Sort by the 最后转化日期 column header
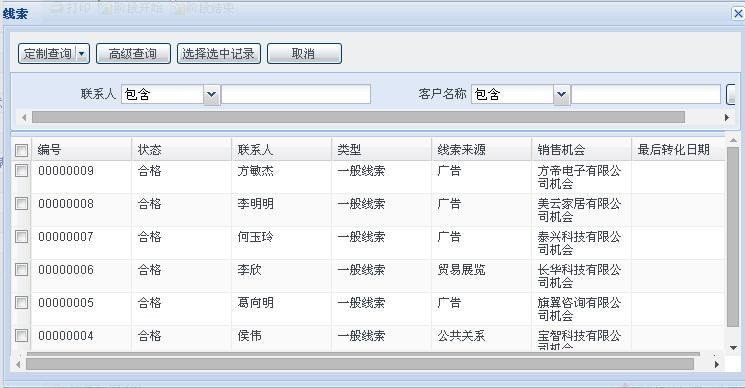Viewport: 745px width, 388px height. point(678,150)
